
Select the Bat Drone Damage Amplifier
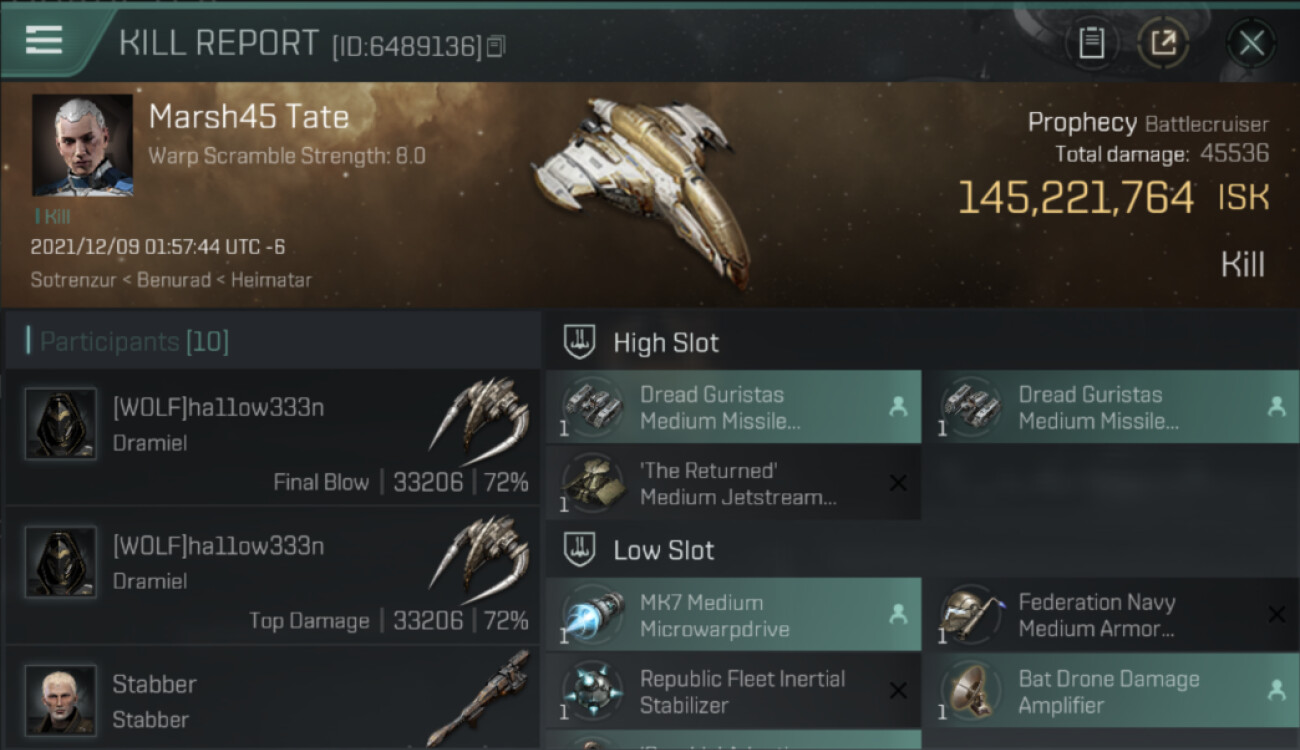[x=1110, y=691]
